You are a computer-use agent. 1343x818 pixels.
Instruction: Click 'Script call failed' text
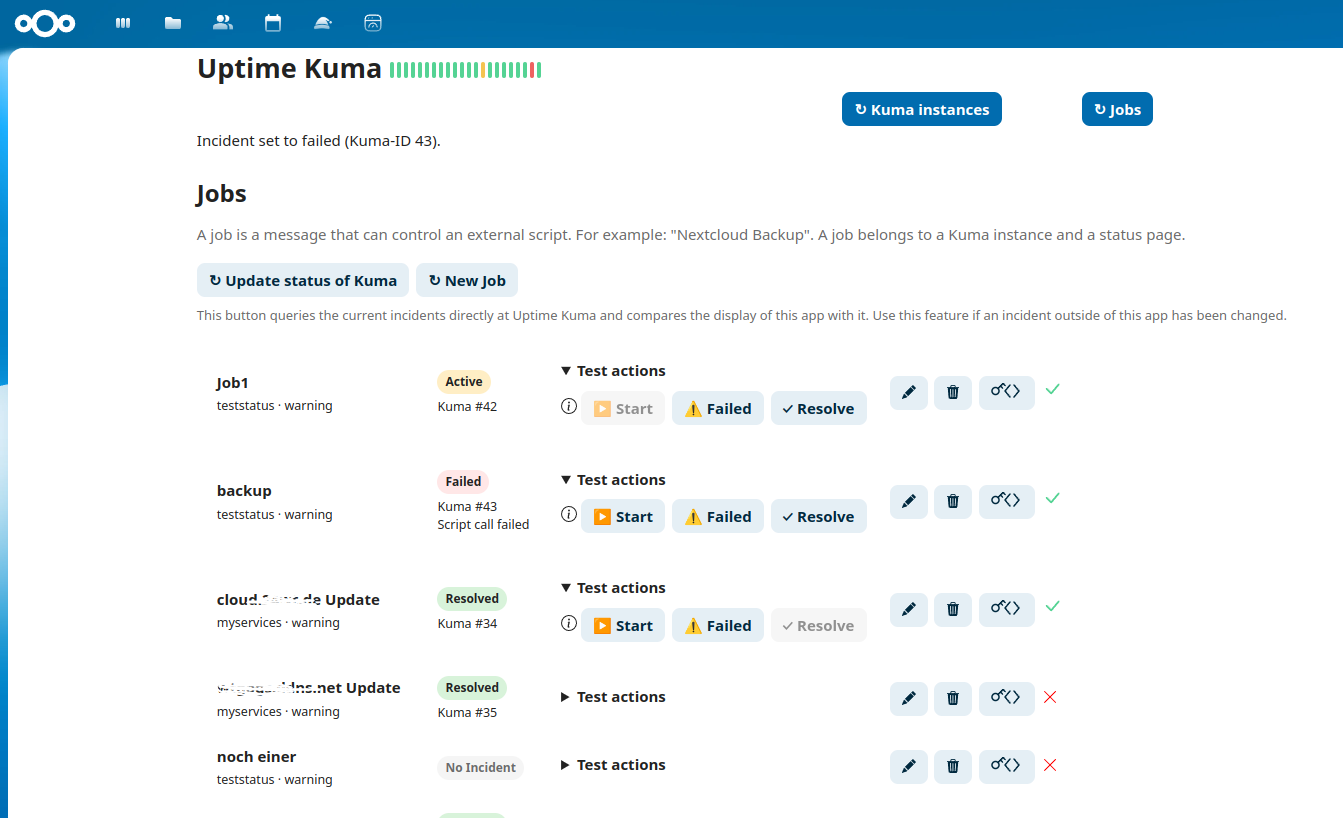(483, 524)
